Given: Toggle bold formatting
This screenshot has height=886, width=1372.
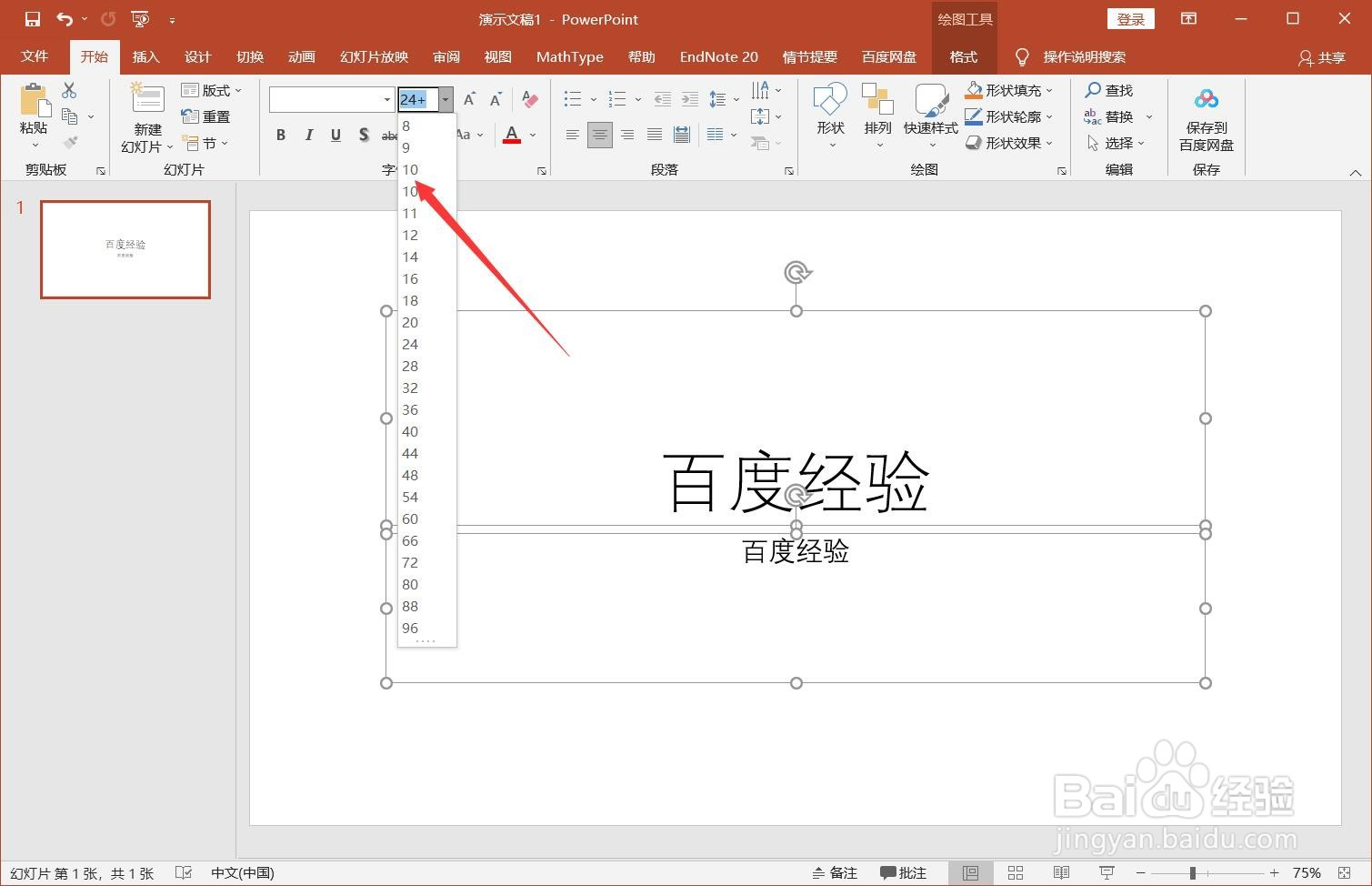Looking at the screenshot, I should [x=281, y=135].
